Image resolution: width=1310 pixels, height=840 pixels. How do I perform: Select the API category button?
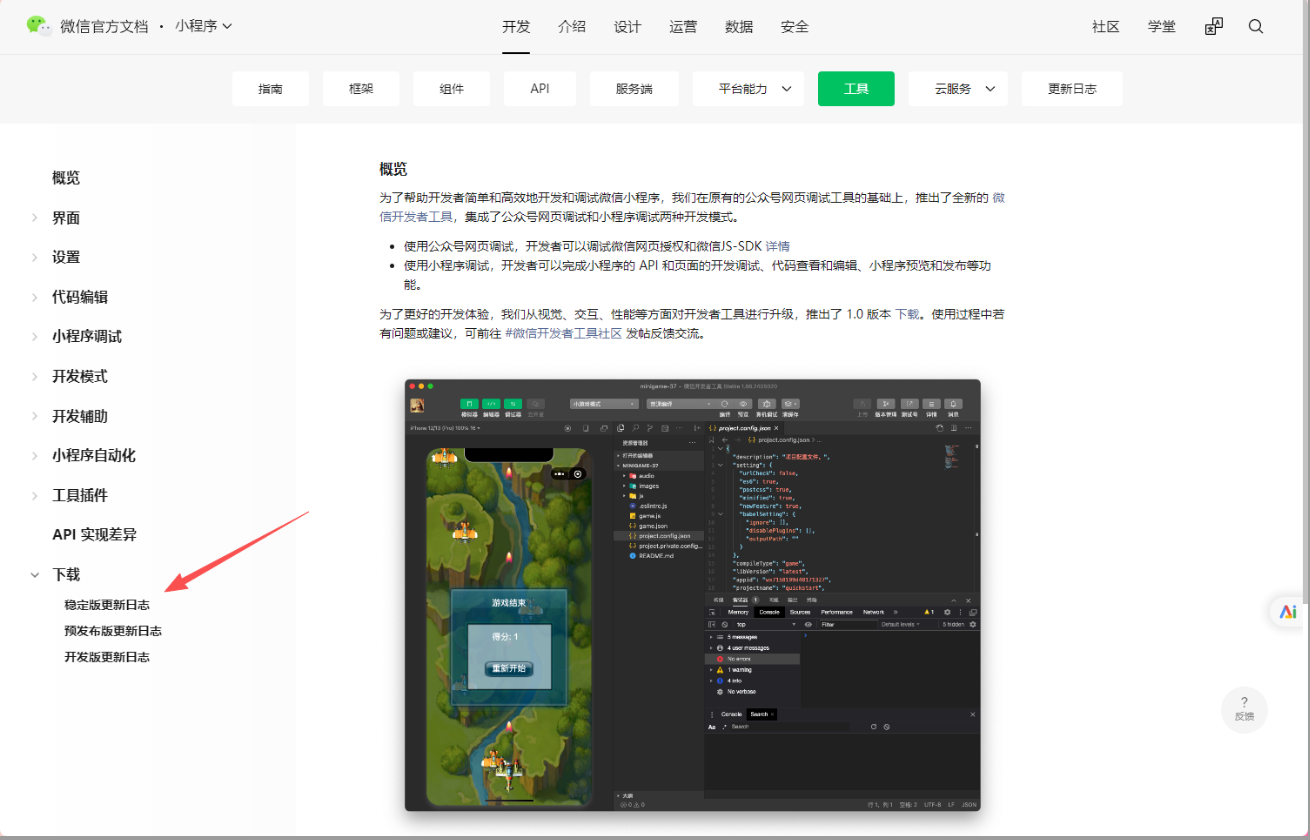(x=540, y=89)
